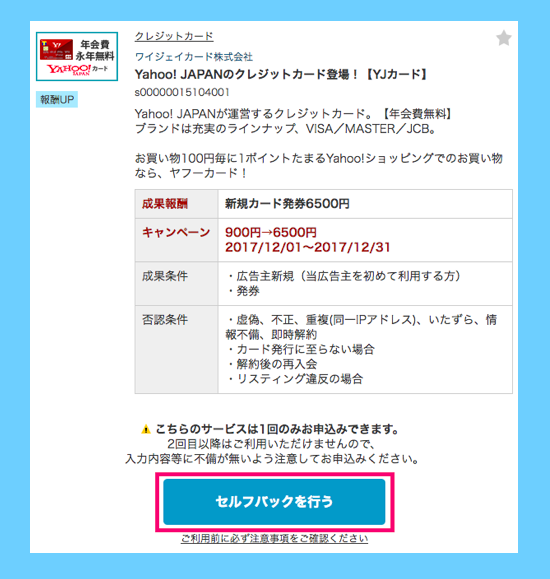Open the Yahoo! JAPAN card banner thumbnail
This screenshot has height=579, width=550.
[77, 56]
